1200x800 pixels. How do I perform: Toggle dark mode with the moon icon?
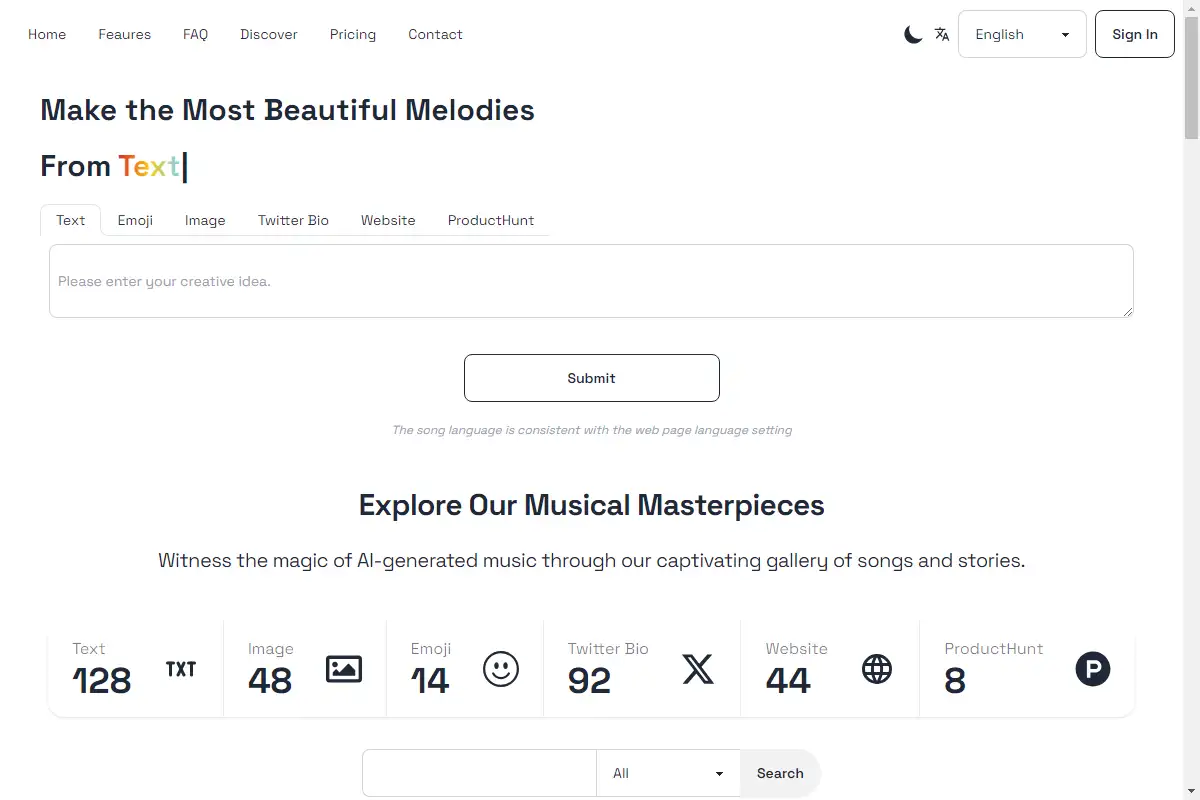pyautogui.click(x=913, y=34)
